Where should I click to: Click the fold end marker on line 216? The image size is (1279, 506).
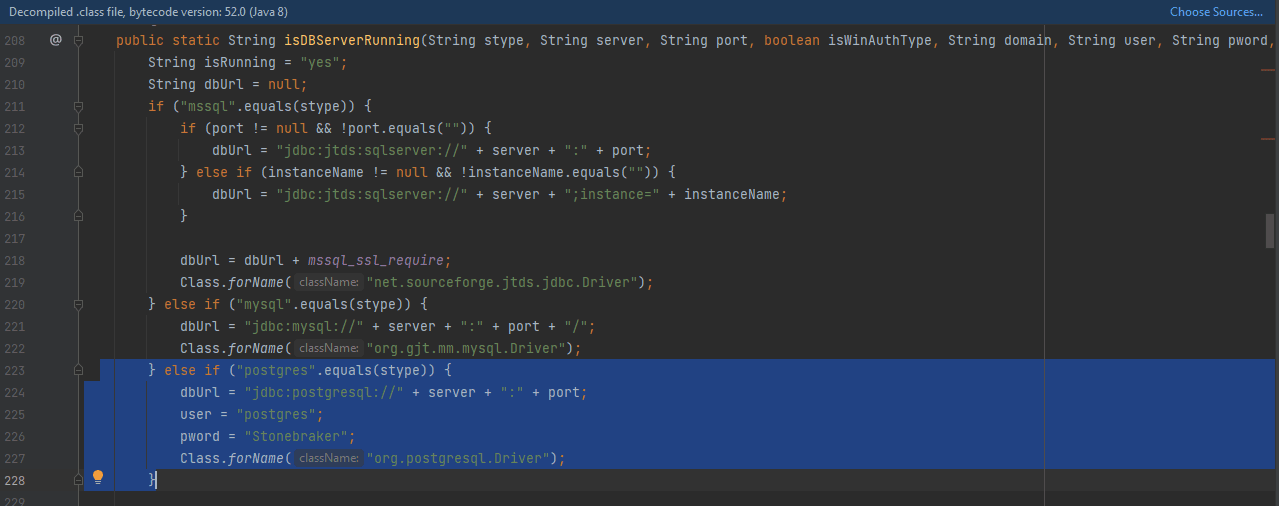pos(78,217)
